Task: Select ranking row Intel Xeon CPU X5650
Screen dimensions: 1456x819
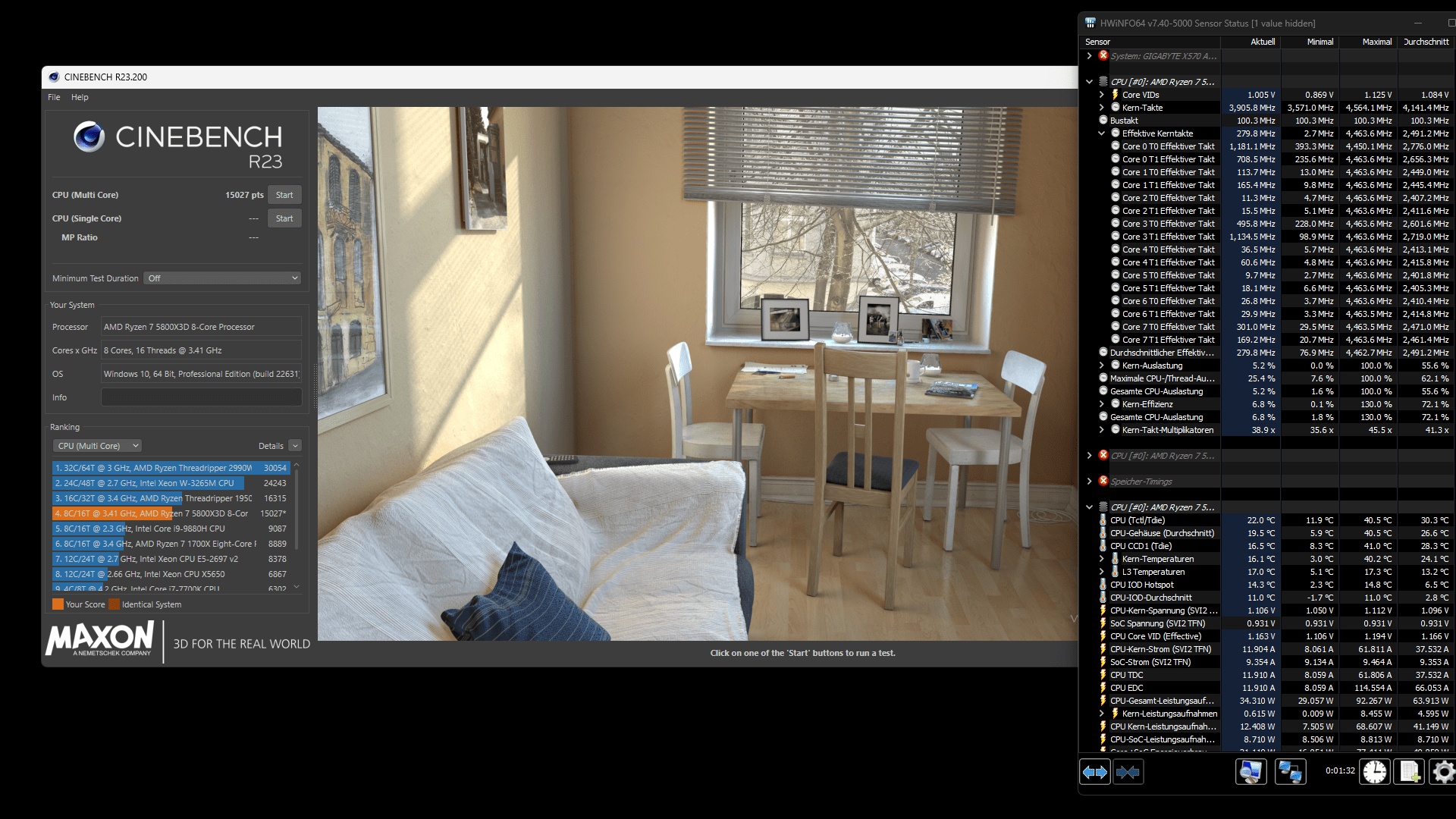Action: (x=171, y=574)
